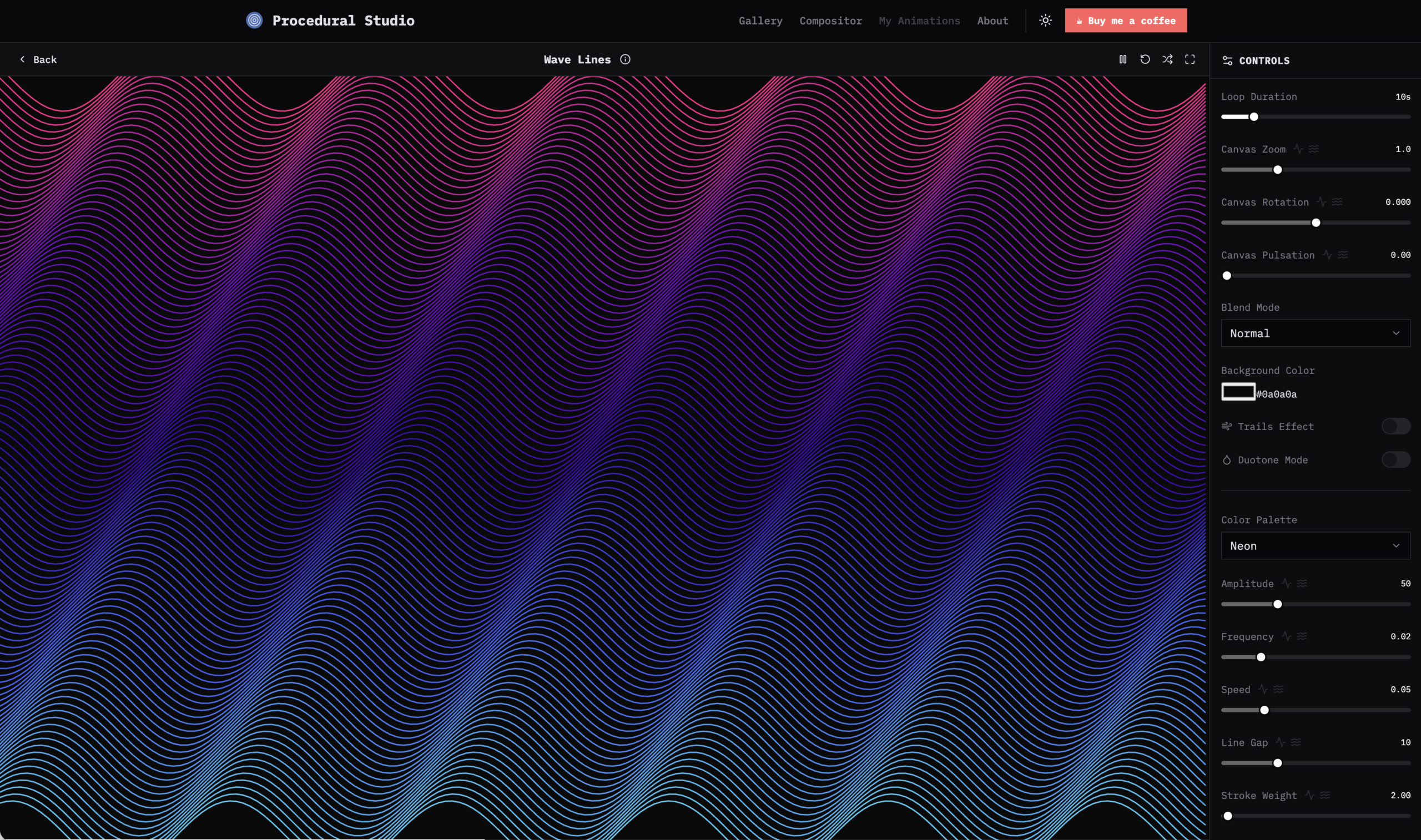Open the Blend Mode dropdown
1421x840 pixels.
(x=1315, y=333)
